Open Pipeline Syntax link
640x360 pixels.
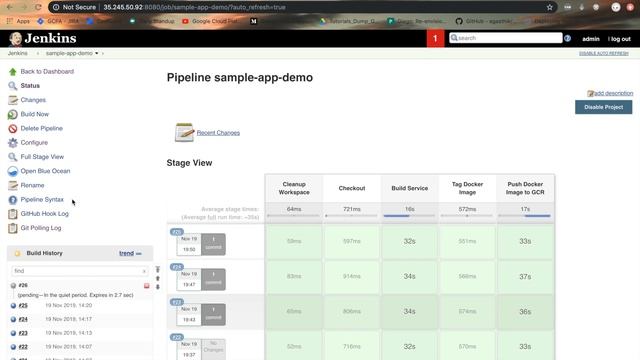[x=42, y=200]
